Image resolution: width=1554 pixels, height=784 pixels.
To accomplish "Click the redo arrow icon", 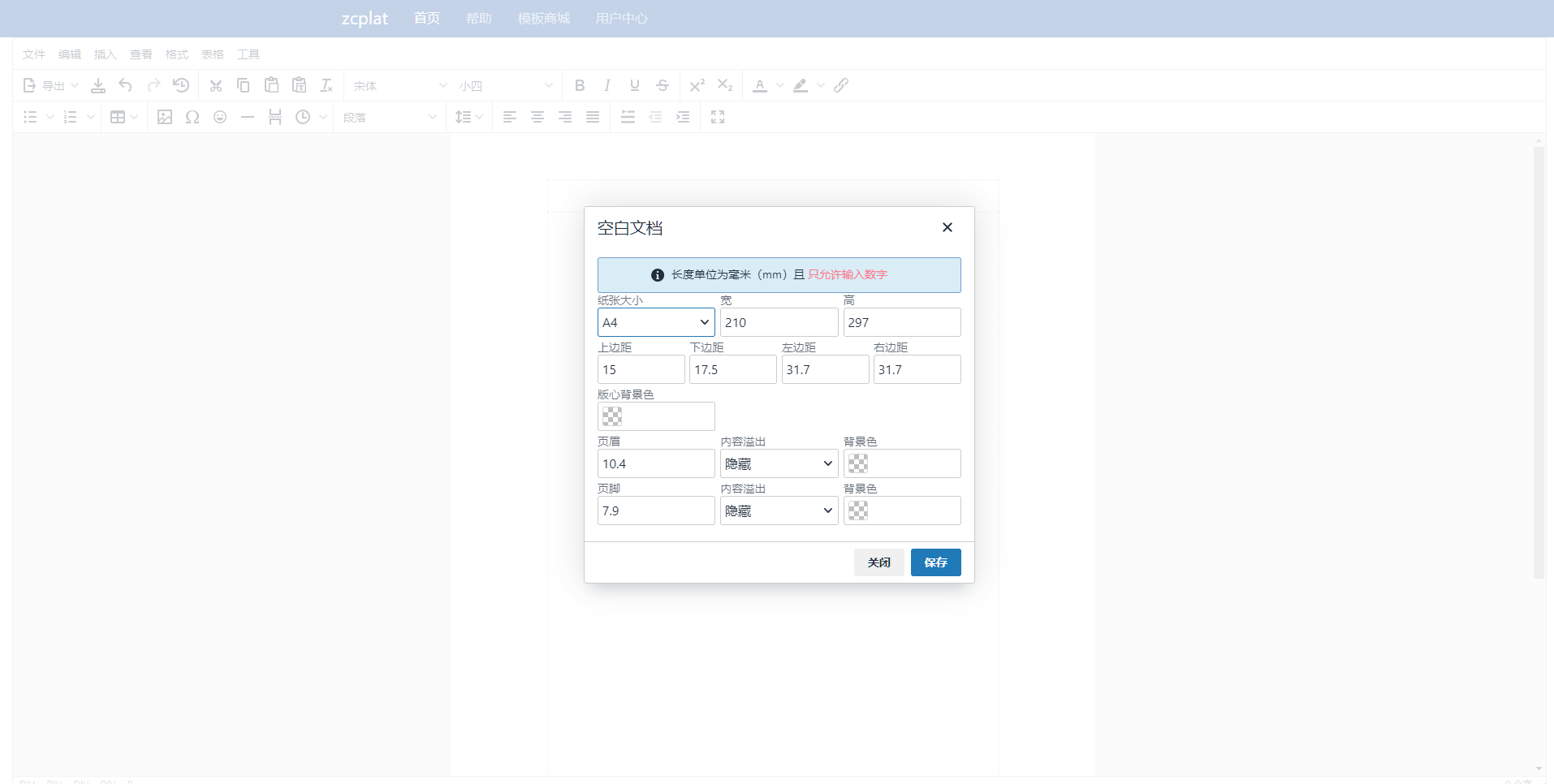I will [153, 85].
